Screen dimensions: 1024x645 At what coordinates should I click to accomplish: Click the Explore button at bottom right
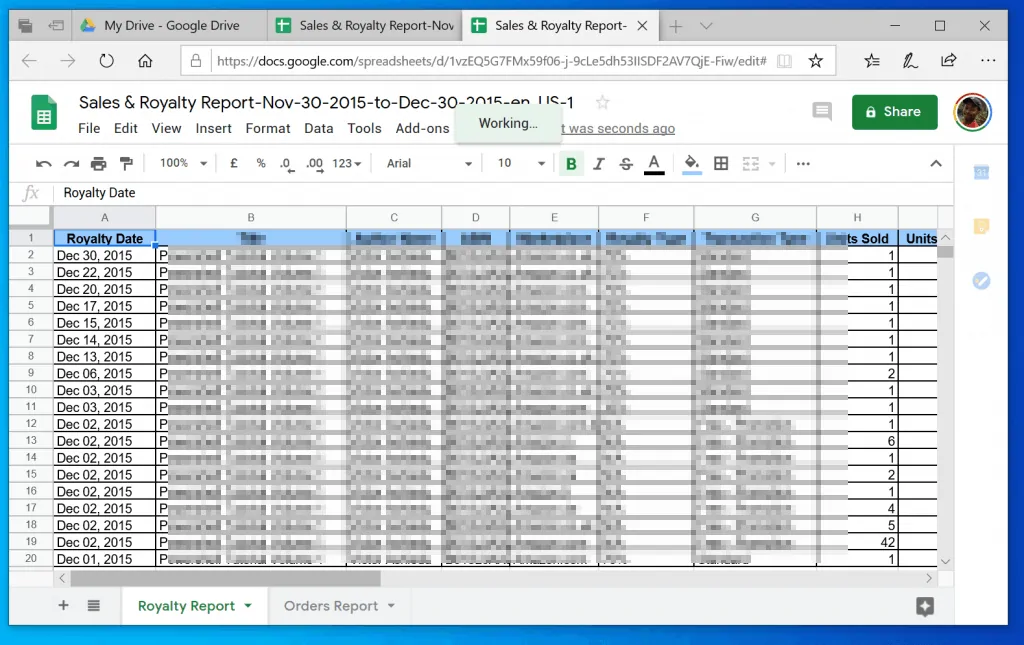tap(924, 606)
